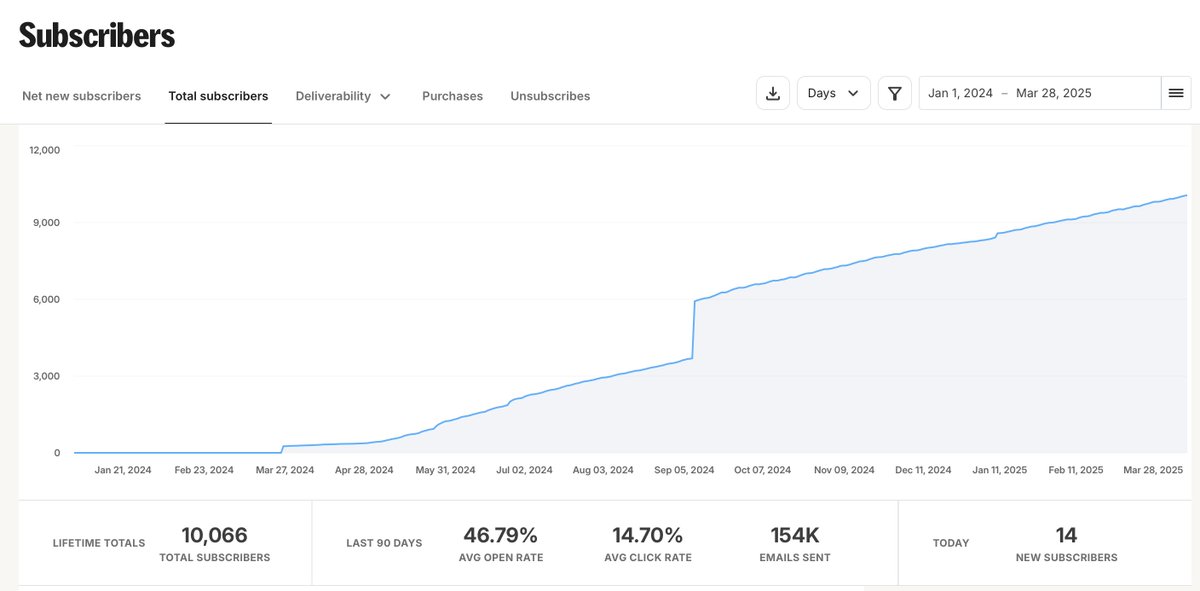This screenshot has height=591, width=1200.
Task: Expand the Deliverability dropdown tab
Action: (343, 96)
